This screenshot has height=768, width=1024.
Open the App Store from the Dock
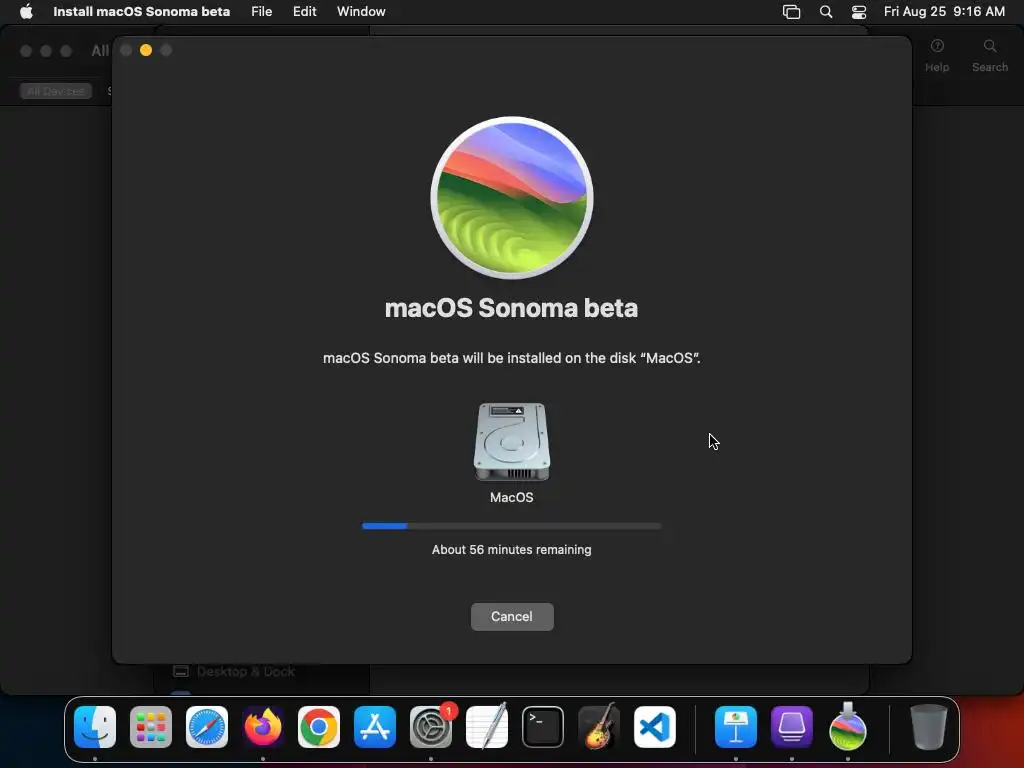coord(375,727)
